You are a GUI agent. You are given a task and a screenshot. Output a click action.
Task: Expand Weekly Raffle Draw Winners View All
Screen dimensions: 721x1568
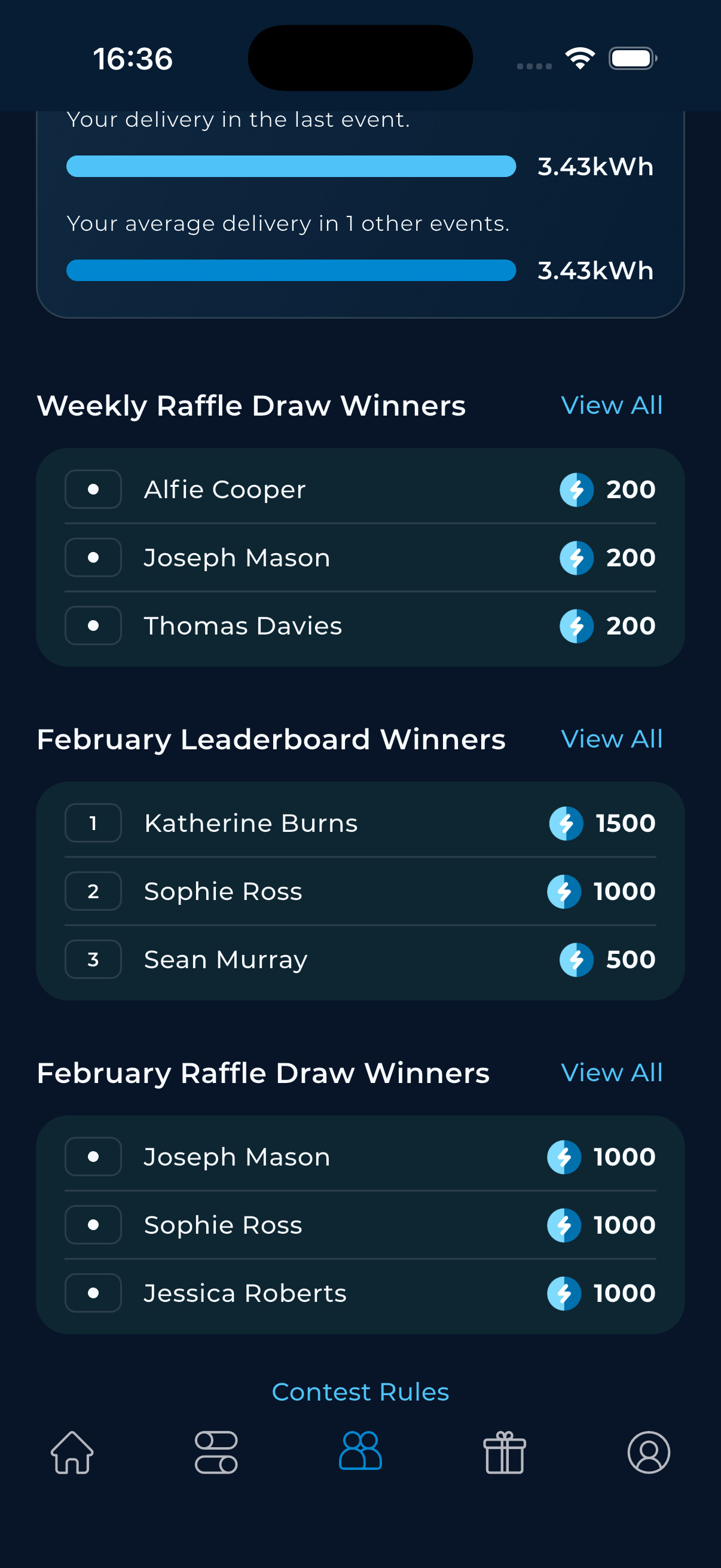pos(612,405)
